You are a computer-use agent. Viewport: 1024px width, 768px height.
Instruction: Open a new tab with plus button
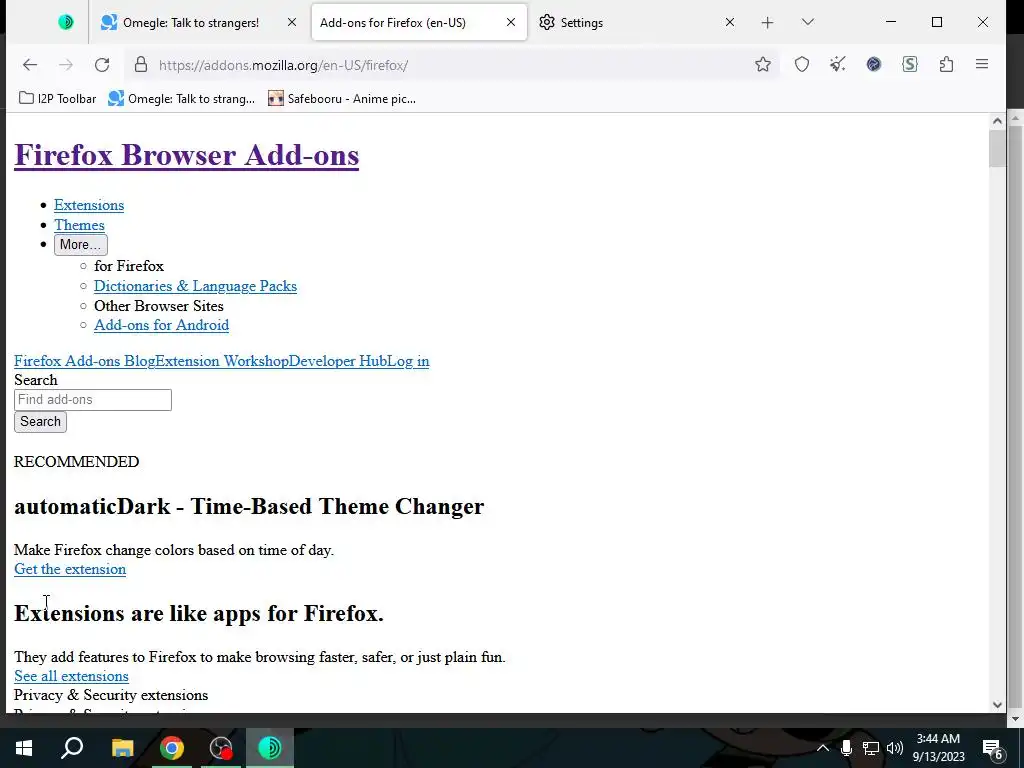[x=767, y=23]
